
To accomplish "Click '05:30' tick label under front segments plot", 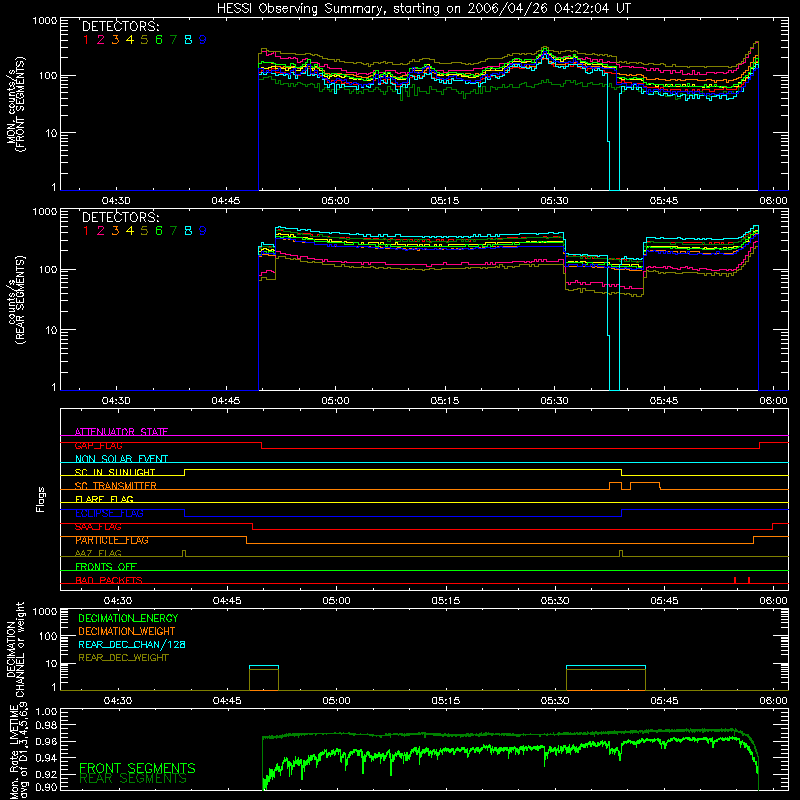I will click(x=554, y=201).
